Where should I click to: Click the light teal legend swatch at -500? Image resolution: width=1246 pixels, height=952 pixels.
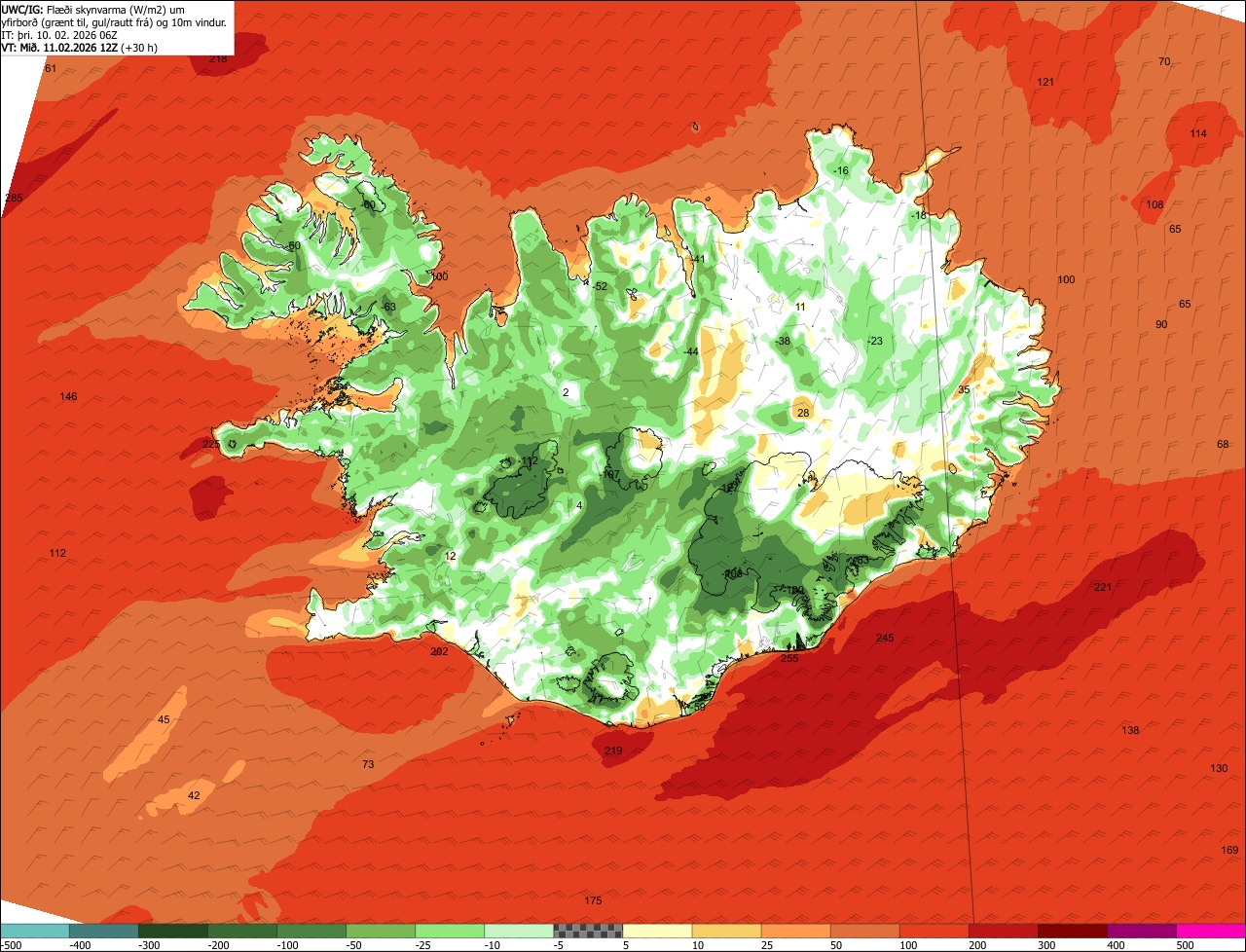[x=35, y=931]
